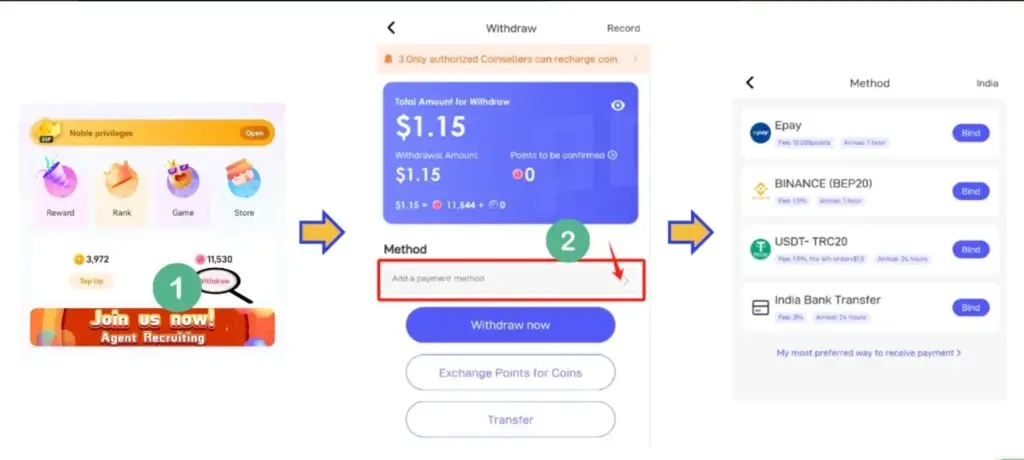
Task: Bind the BINANCE (BEP20) method
Action: [970, 191]
